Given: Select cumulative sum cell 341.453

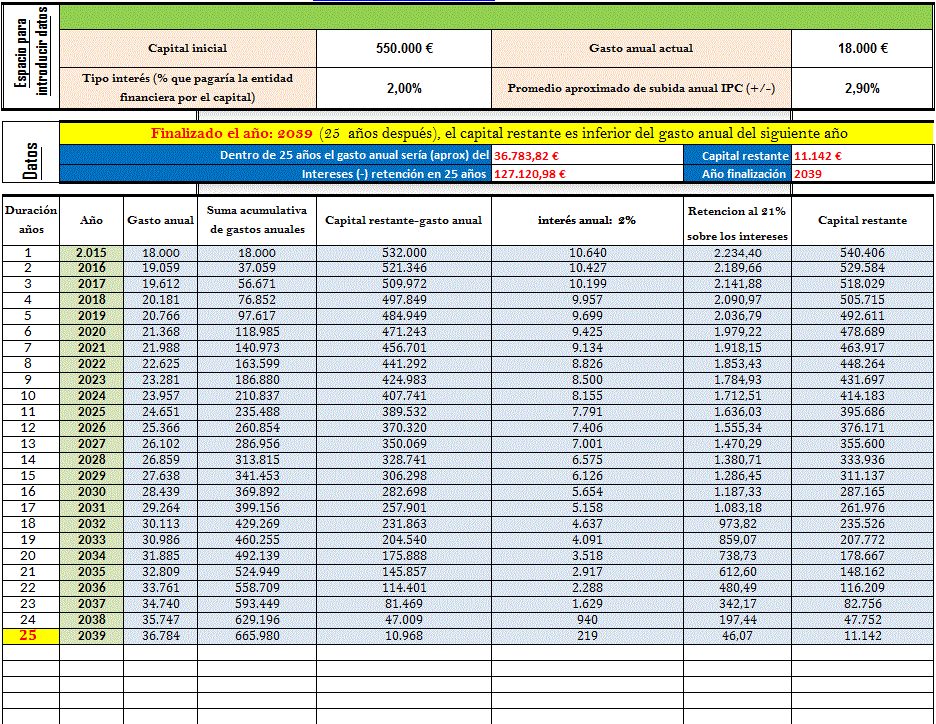Looking at the screenshot, I should [x=257, y=476].
